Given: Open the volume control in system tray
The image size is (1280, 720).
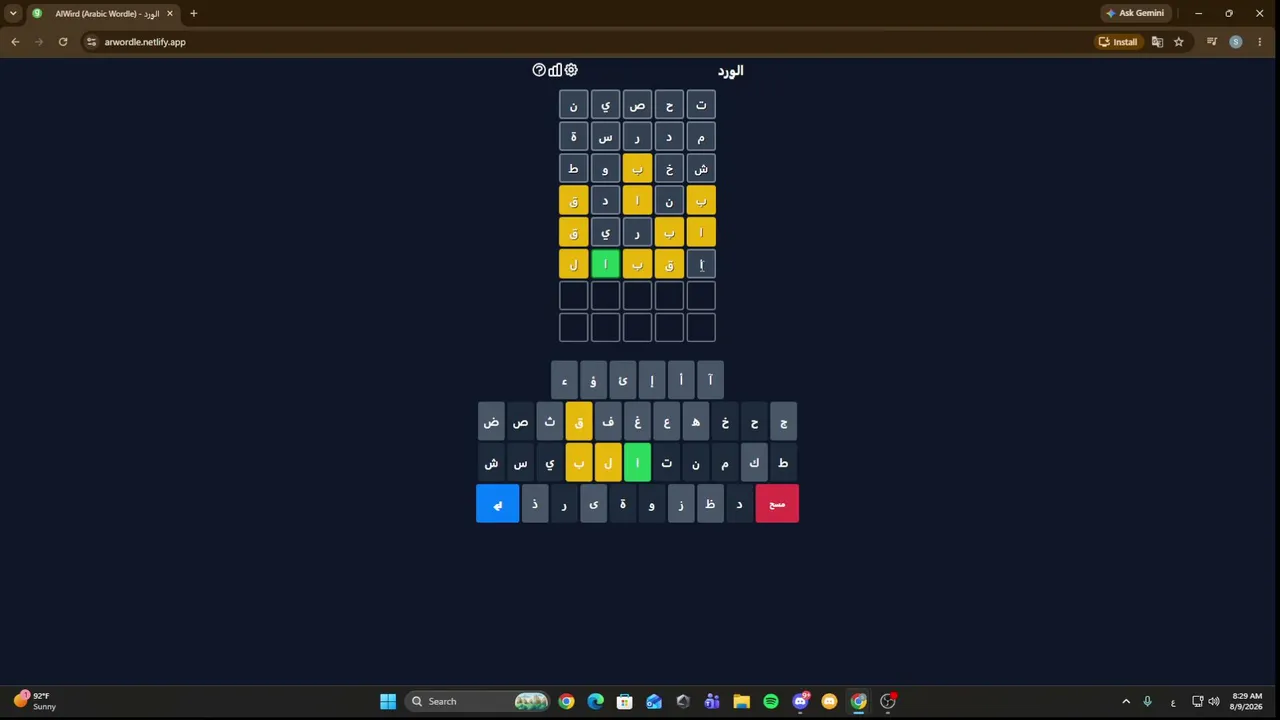Looking at the screenshot, I should 1214,701.
